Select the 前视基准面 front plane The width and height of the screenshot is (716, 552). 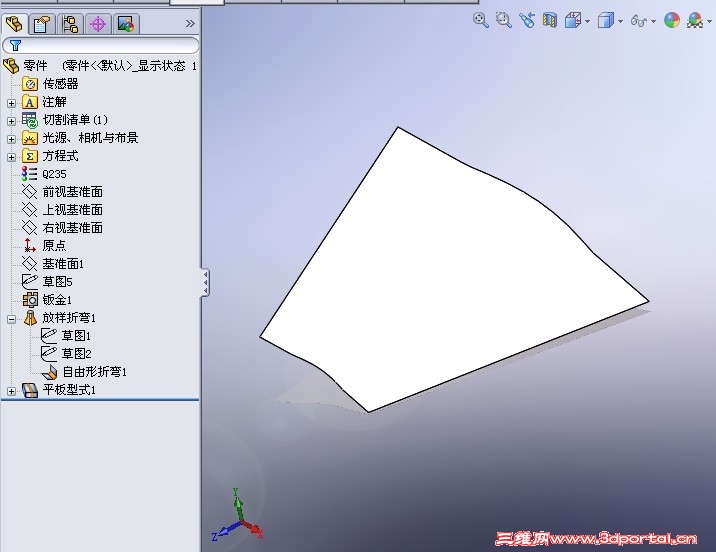click(x=63, y=192)
